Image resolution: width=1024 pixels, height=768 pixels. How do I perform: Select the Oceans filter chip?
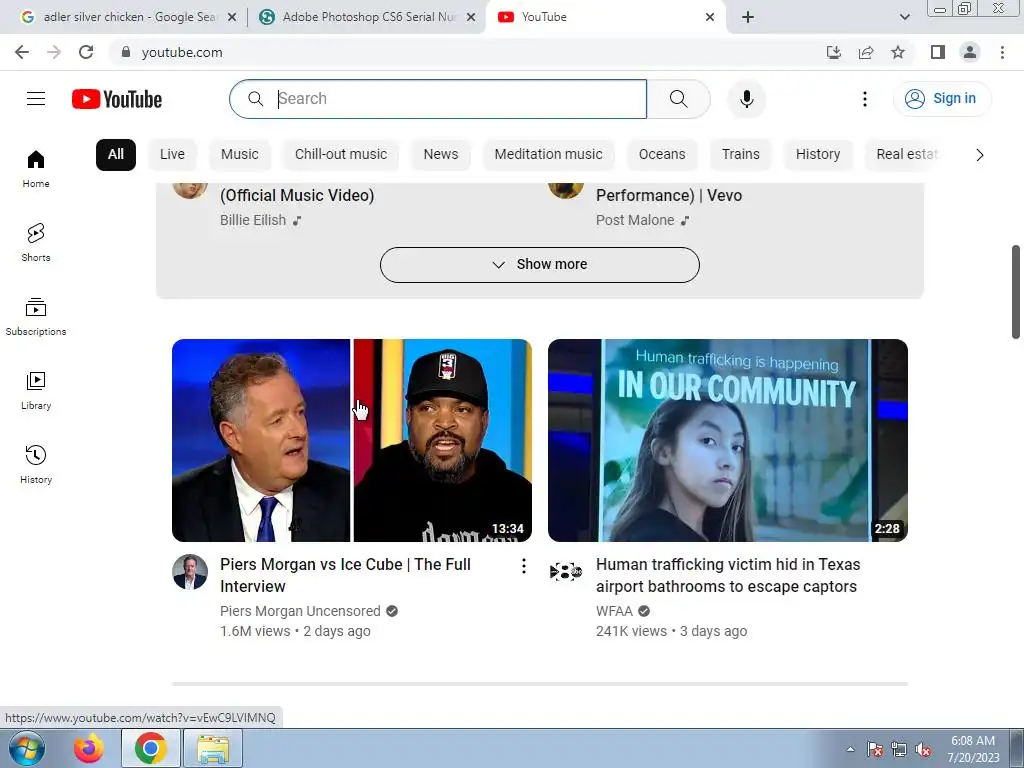[x=662, y=155]
